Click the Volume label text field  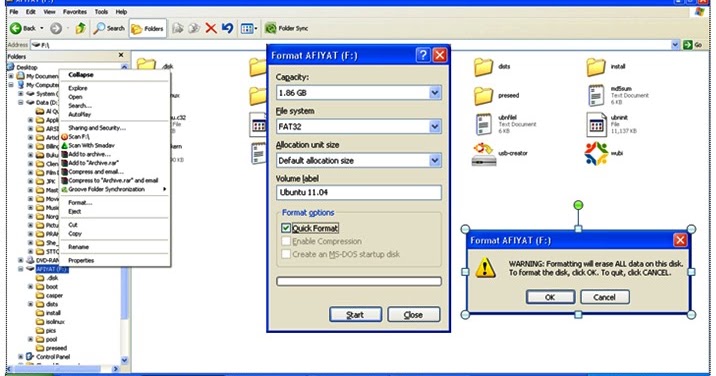[358, 192]
